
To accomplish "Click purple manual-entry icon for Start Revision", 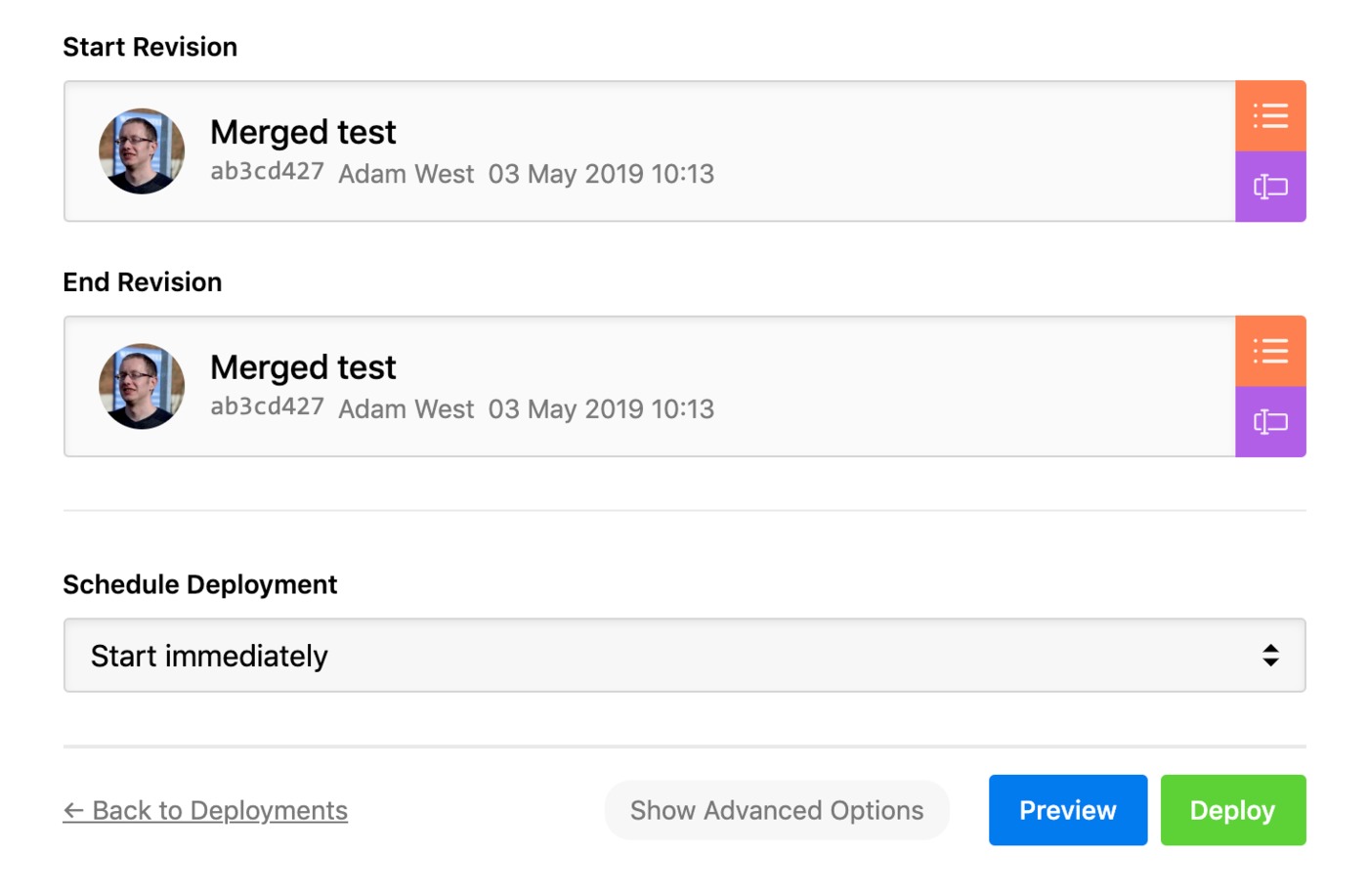I will point(1270,187).
